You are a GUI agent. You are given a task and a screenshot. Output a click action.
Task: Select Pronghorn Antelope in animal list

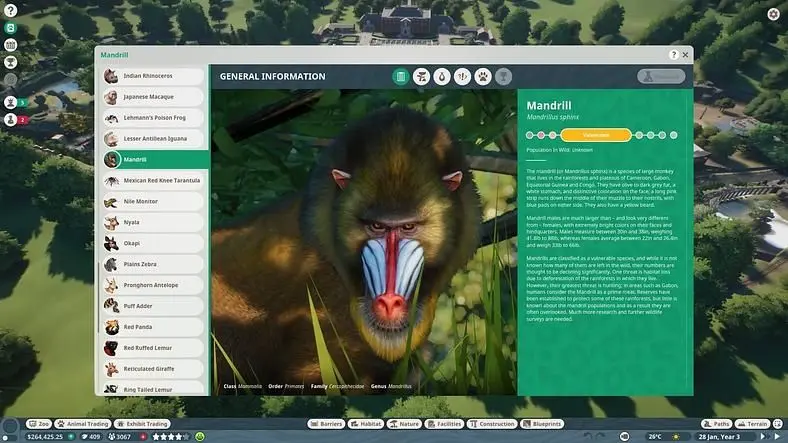click(x=153, y=285)
